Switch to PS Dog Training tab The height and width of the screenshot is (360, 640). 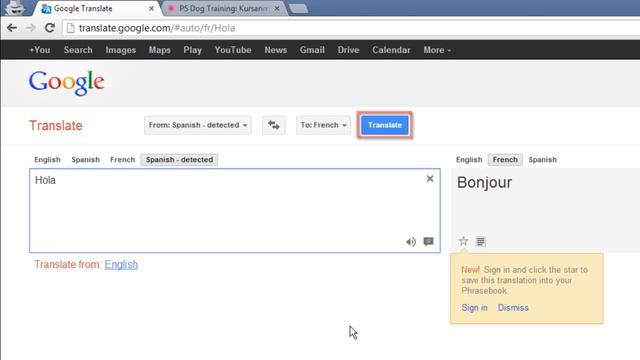click(223, 8)
